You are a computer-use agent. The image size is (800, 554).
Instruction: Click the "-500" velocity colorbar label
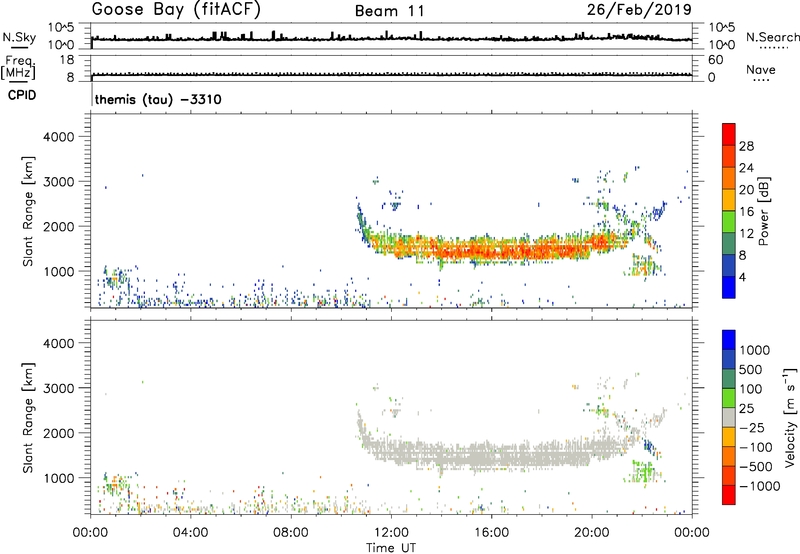click(x=756, y=467)
